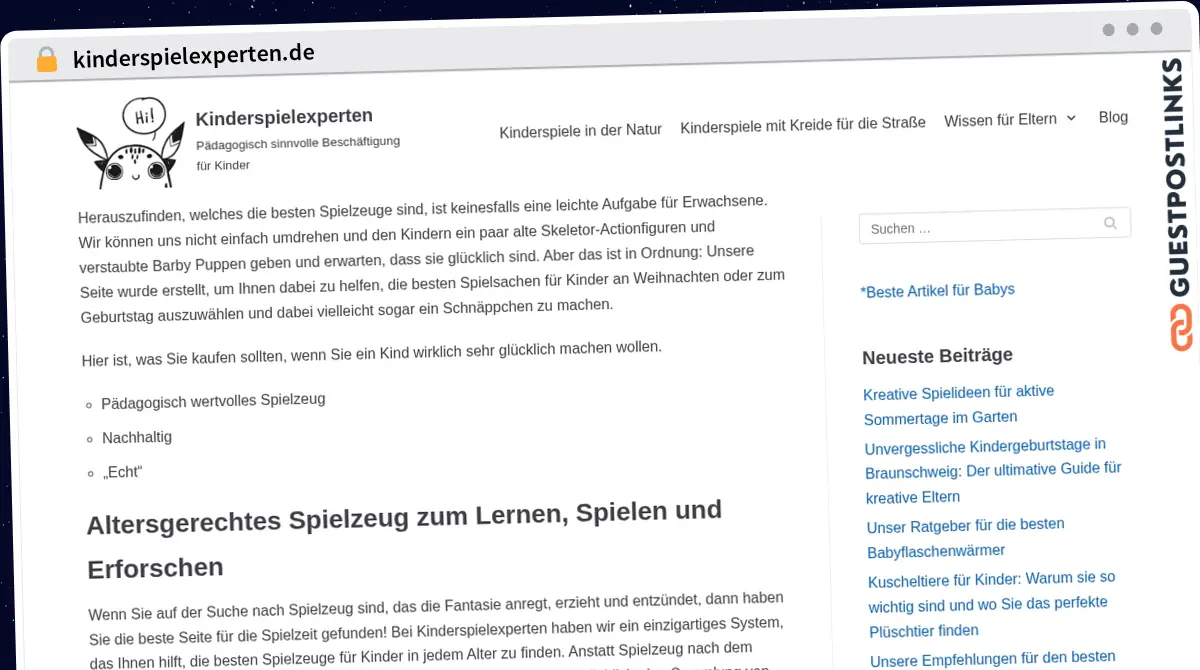Open Kinderspiele in der Natur menu
Viewport: 1200px width, 670px height.
coord(580,131)
